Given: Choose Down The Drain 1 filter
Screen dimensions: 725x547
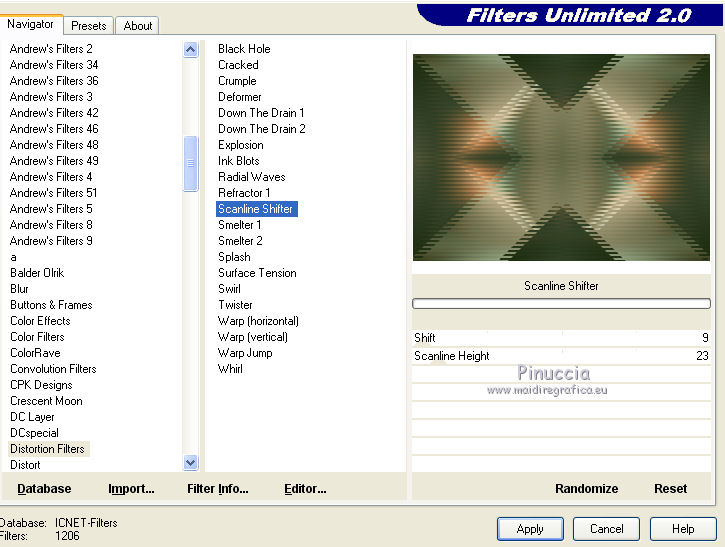Looking at the screenshot, I should (261, 113).
